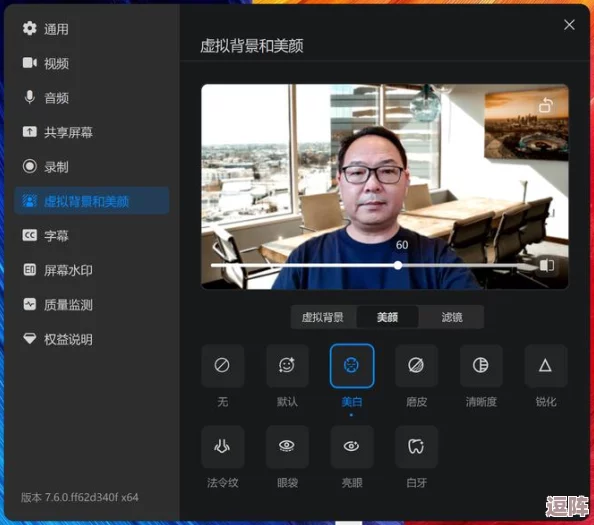
Task: Click the beauty intensity slider handle
Action: [x=398, y=265]
